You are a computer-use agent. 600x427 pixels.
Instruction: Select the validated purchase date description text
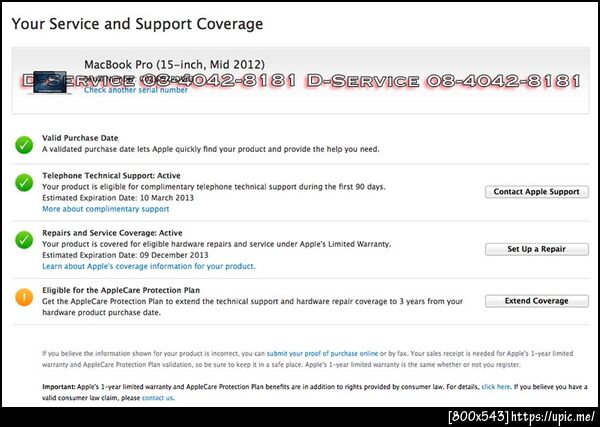pyautogui.click(x=211, y=149)
